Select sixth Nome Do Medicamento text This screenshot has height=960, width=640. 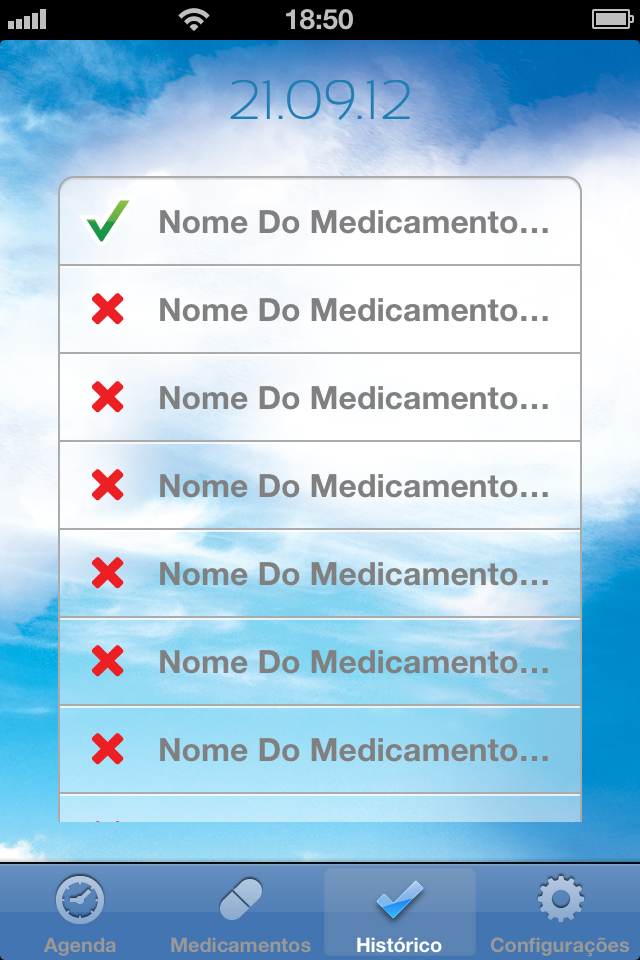354,662
